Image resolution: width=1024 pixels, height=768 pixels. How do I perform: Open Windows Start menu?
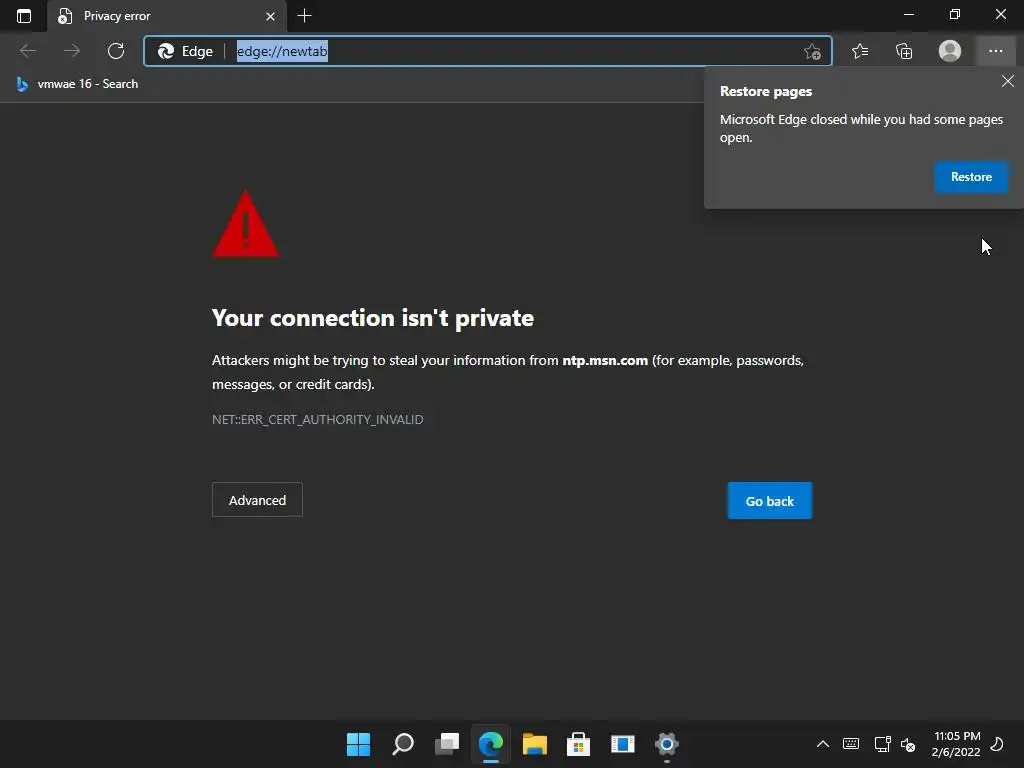tap(358, 744)
